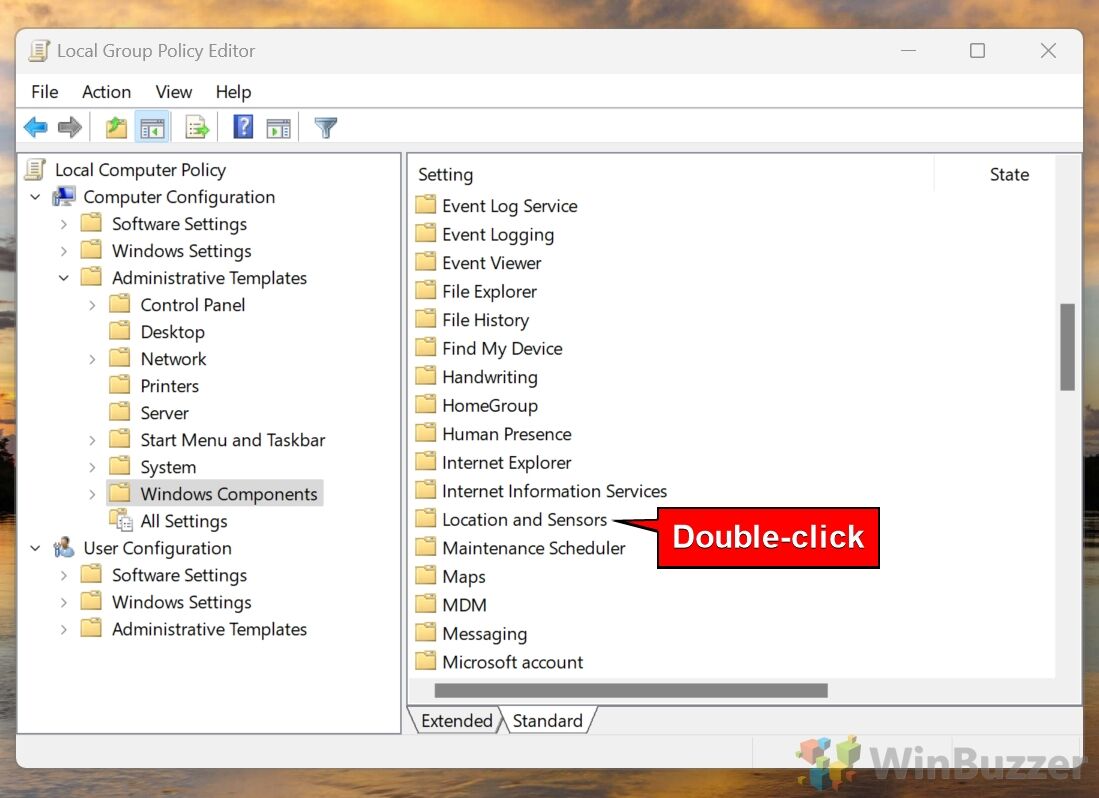Toggle the Show/Hide Action Pane icon
Image resolution: width=1099 pixels, height=798 pixels.
[x=279, y=127]
